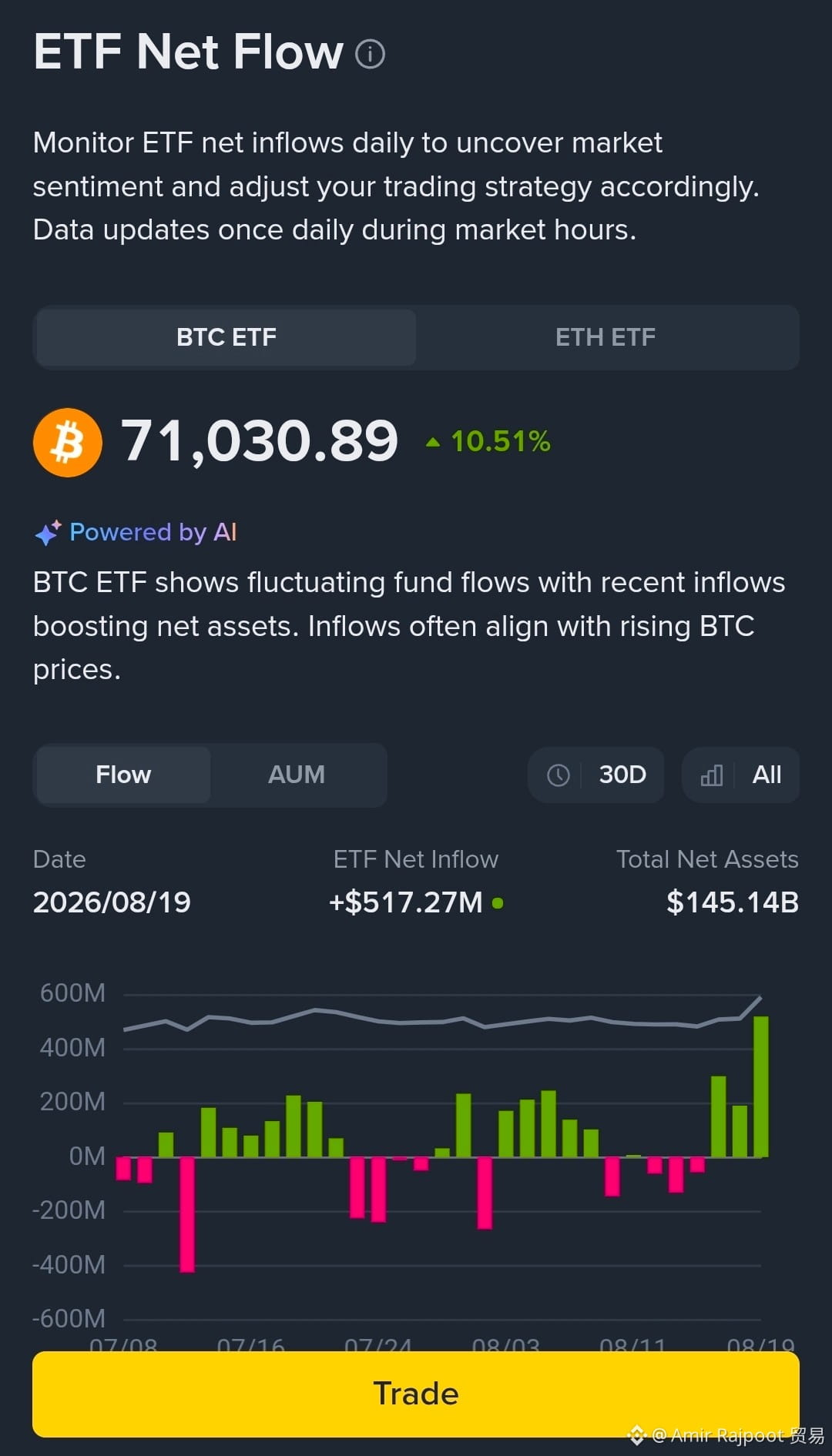Select the AUM view toggle

(x=297, y=775)
